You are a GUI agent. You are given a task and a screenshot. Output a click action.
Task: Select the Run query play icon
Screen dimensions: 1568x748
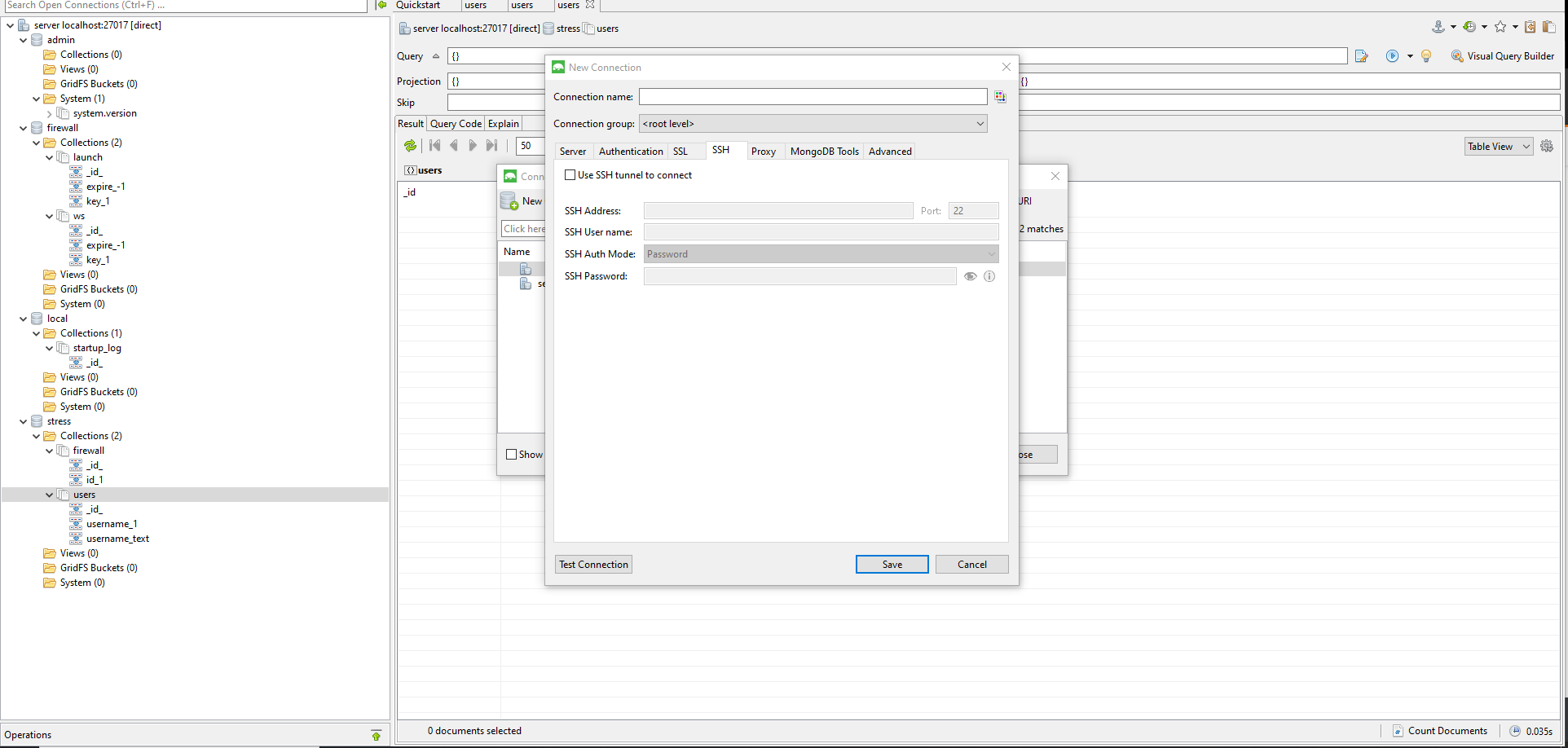[1393, 56]
